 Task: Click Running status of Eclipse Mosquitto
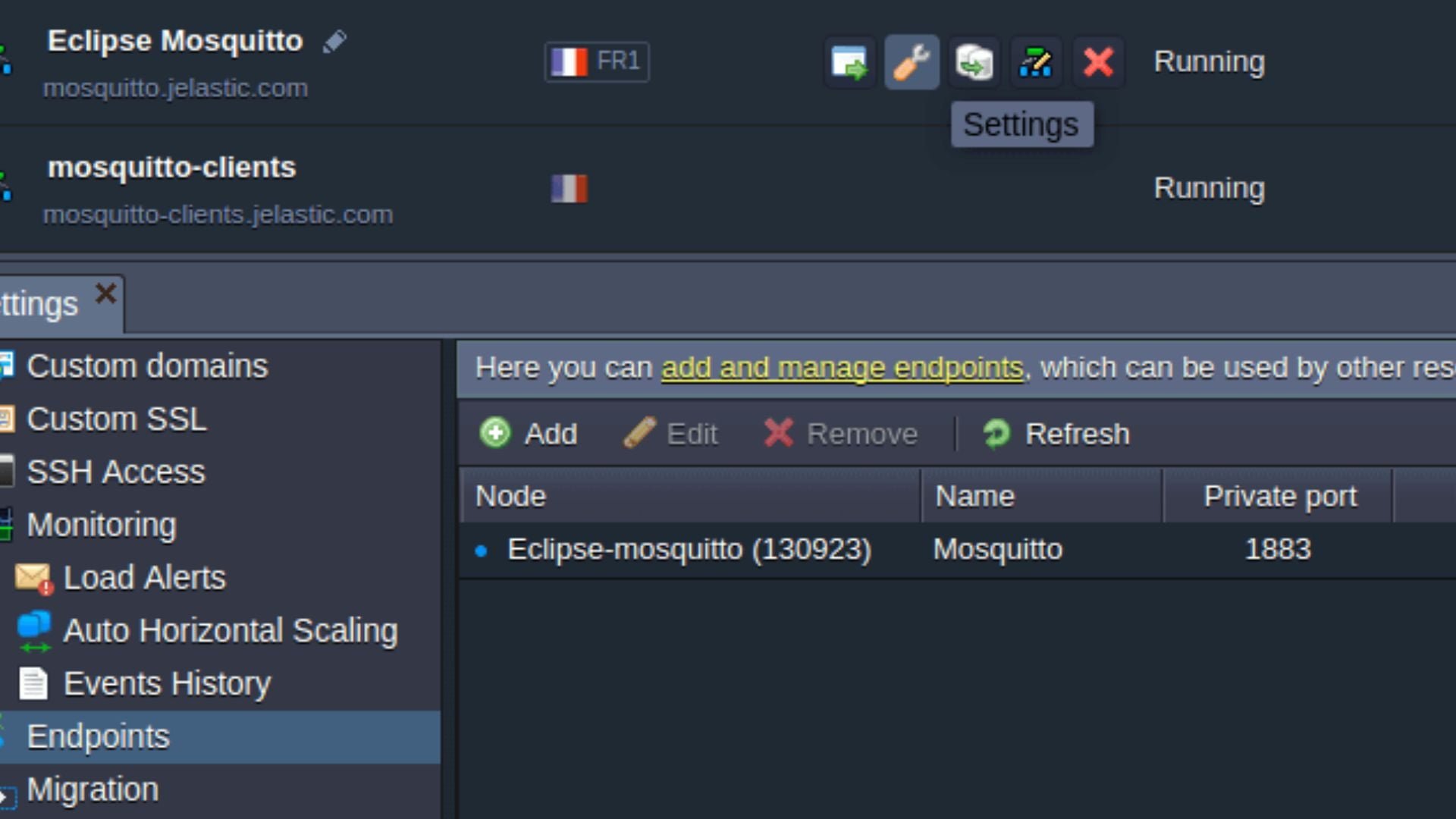1210,61
